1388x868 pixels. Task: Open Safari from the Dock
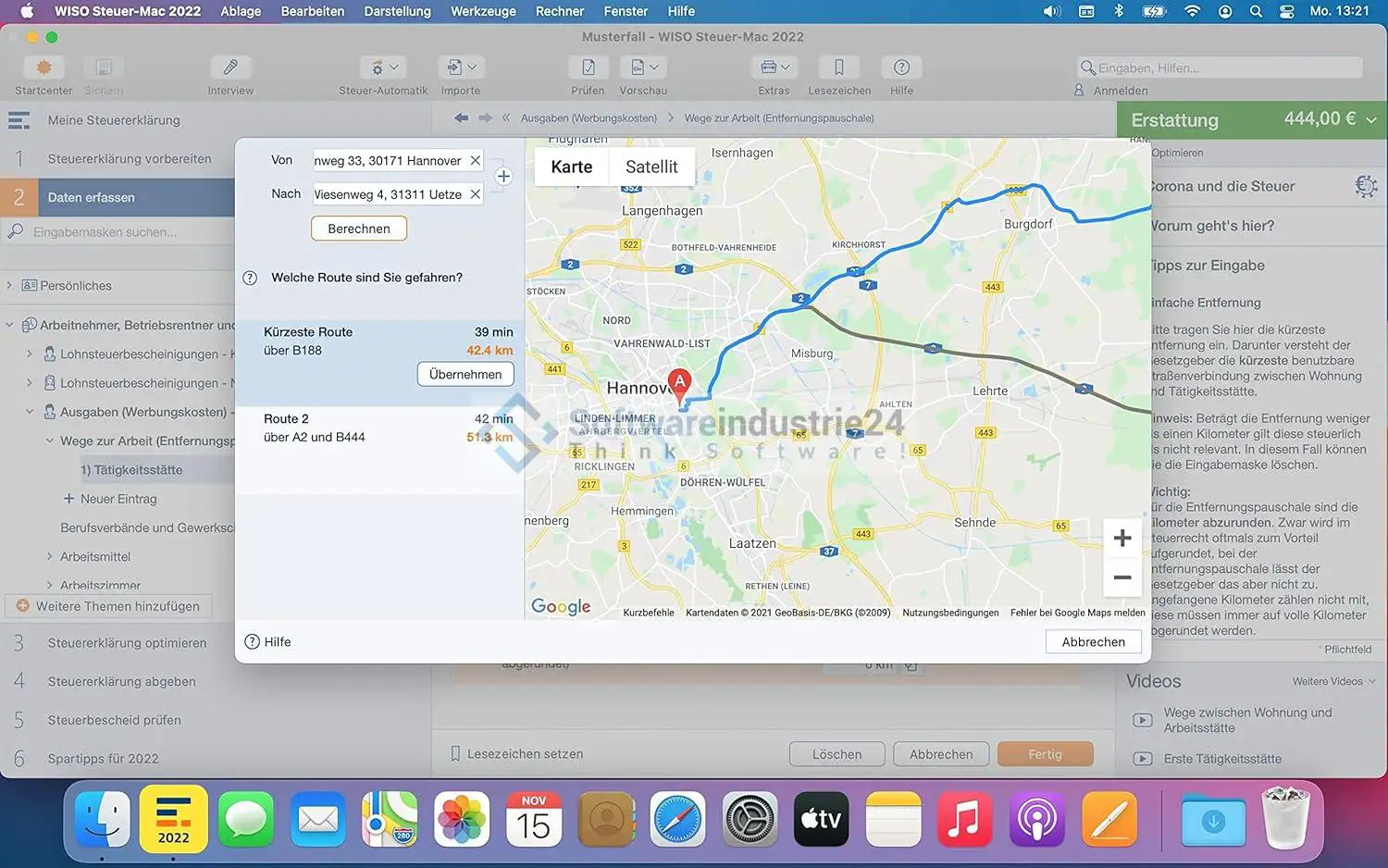(677, 820)
